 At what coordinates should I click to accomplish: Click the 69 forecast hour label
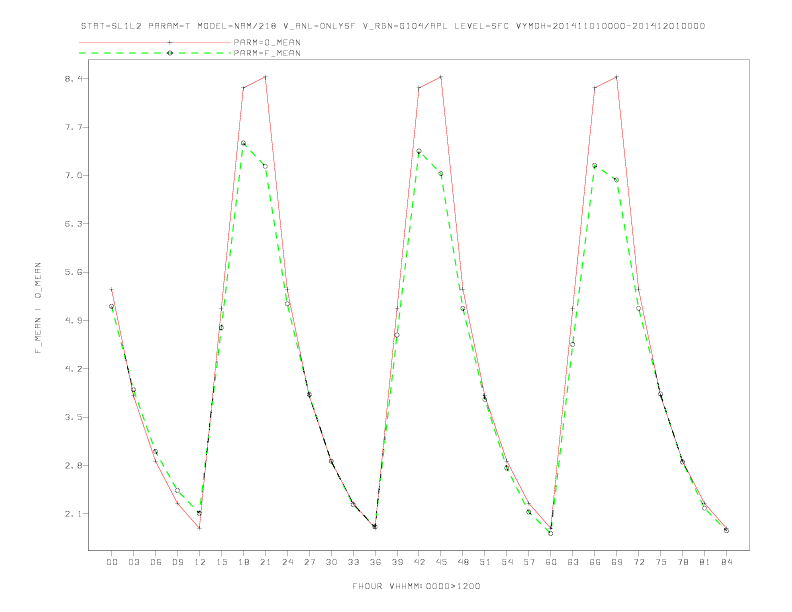616,562
